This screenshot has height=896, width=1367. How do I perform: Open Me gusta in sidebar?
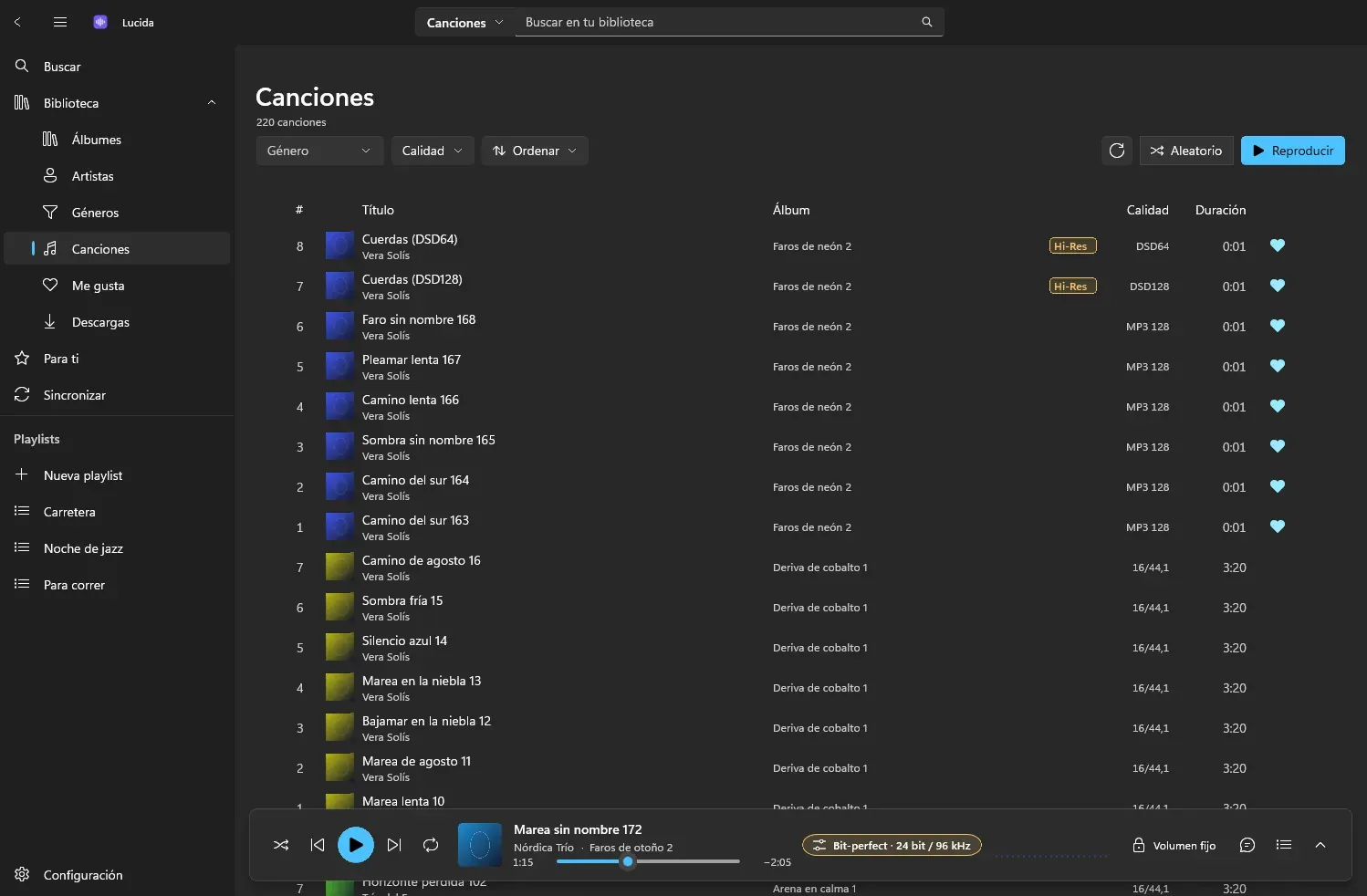(117, 286)
